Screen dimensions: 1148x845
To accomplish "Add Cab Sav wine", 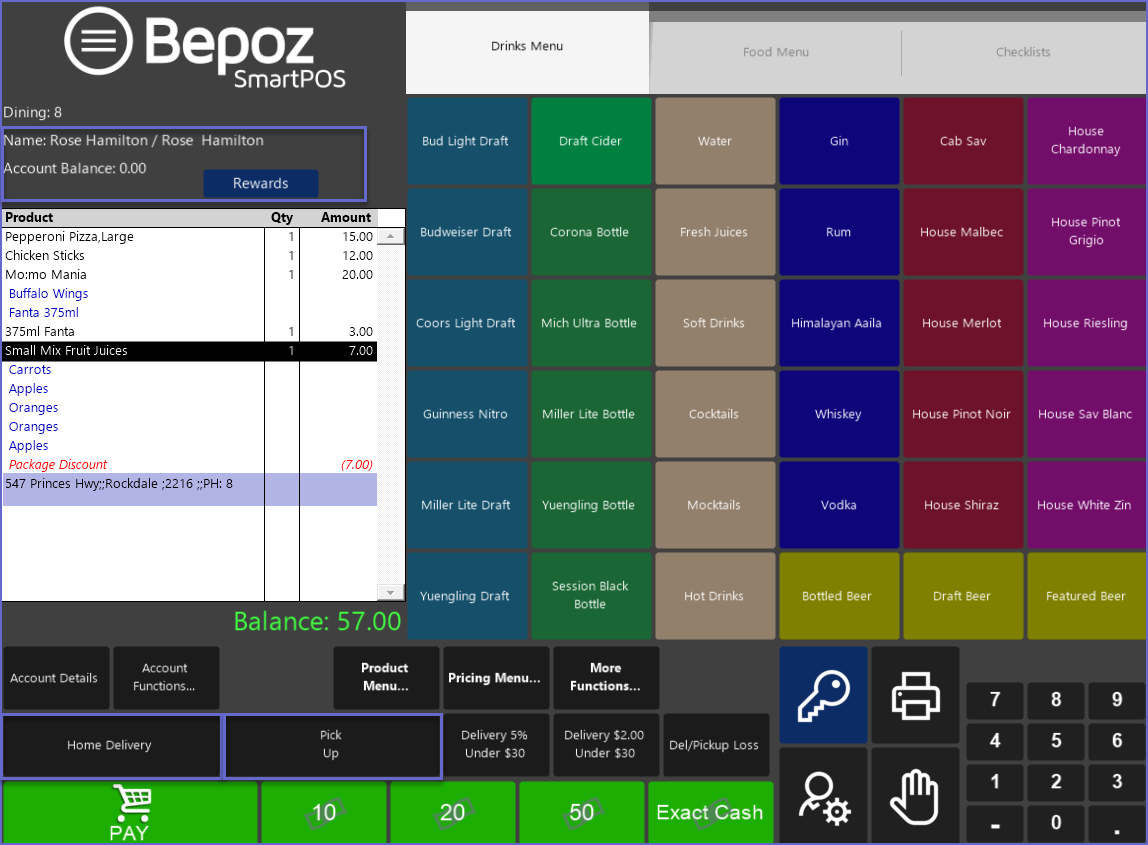I will [x=963, y=141].
